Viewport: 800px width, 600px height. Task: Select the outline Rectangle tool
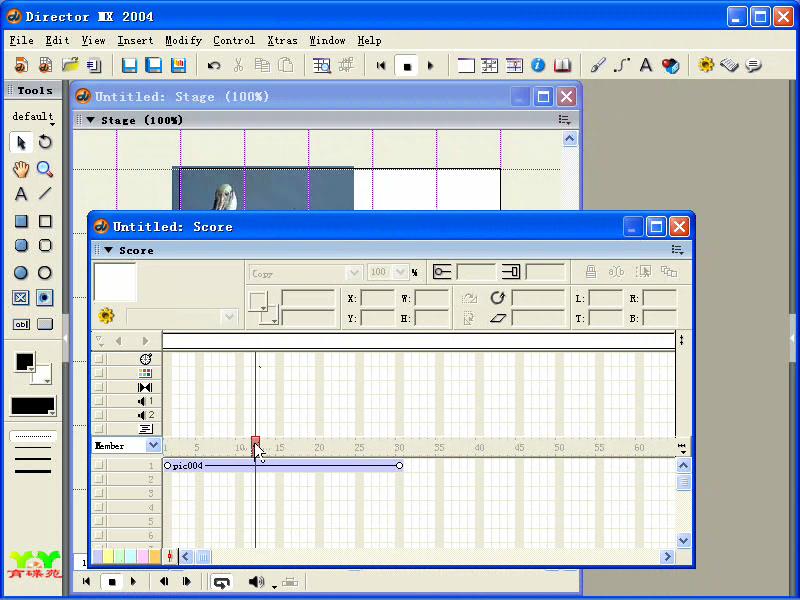pyautogui.click(x=45, y=221)
